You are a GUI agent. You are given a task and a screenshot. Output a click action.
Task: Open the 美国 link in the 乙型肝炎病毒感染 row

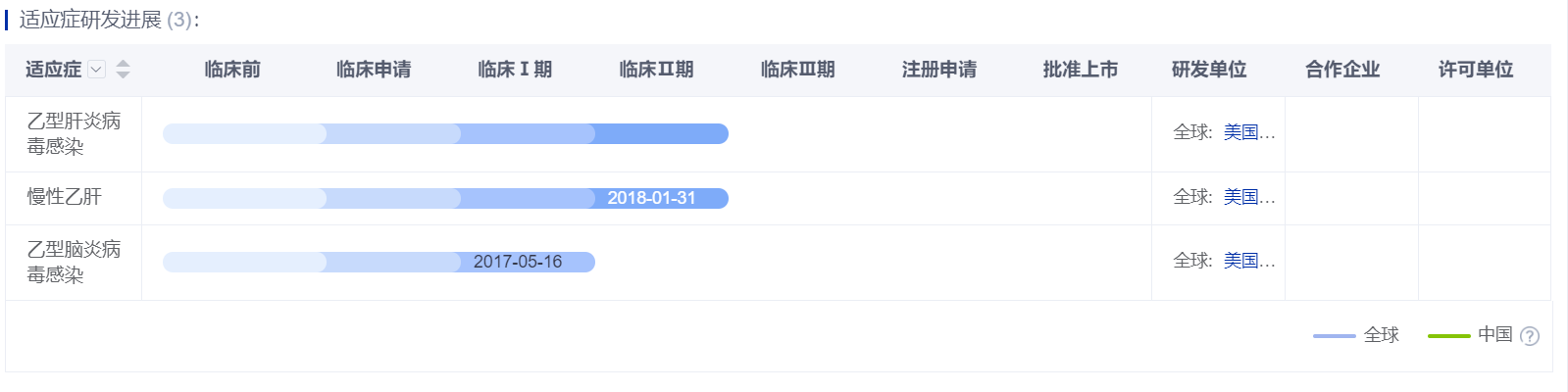[x=1249, y=132]
